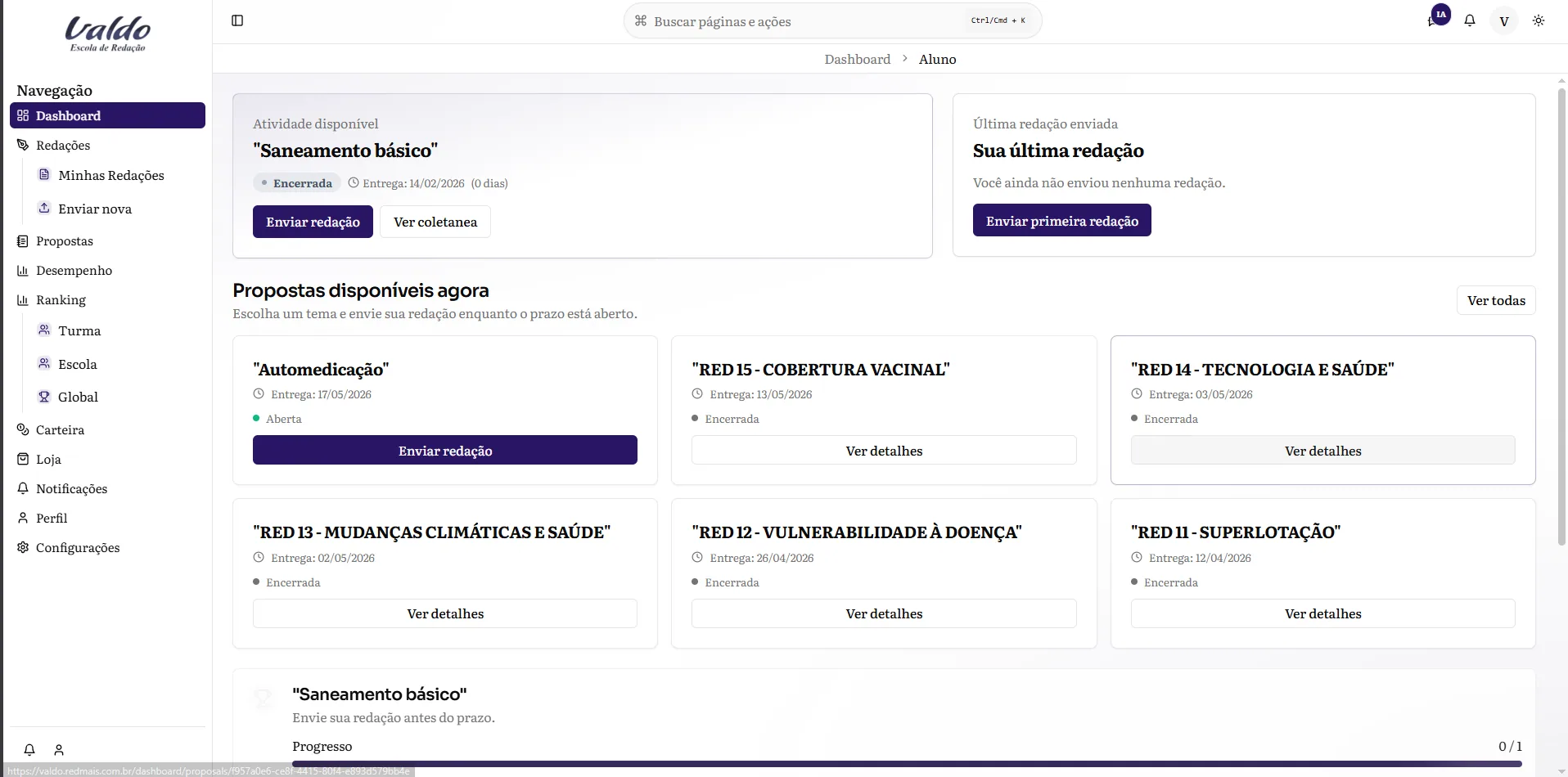1568x777 pixels.
Task: Click the "Propostas disponíveis agora" heading
Action: pyautogui.click(x=361, y=290)
